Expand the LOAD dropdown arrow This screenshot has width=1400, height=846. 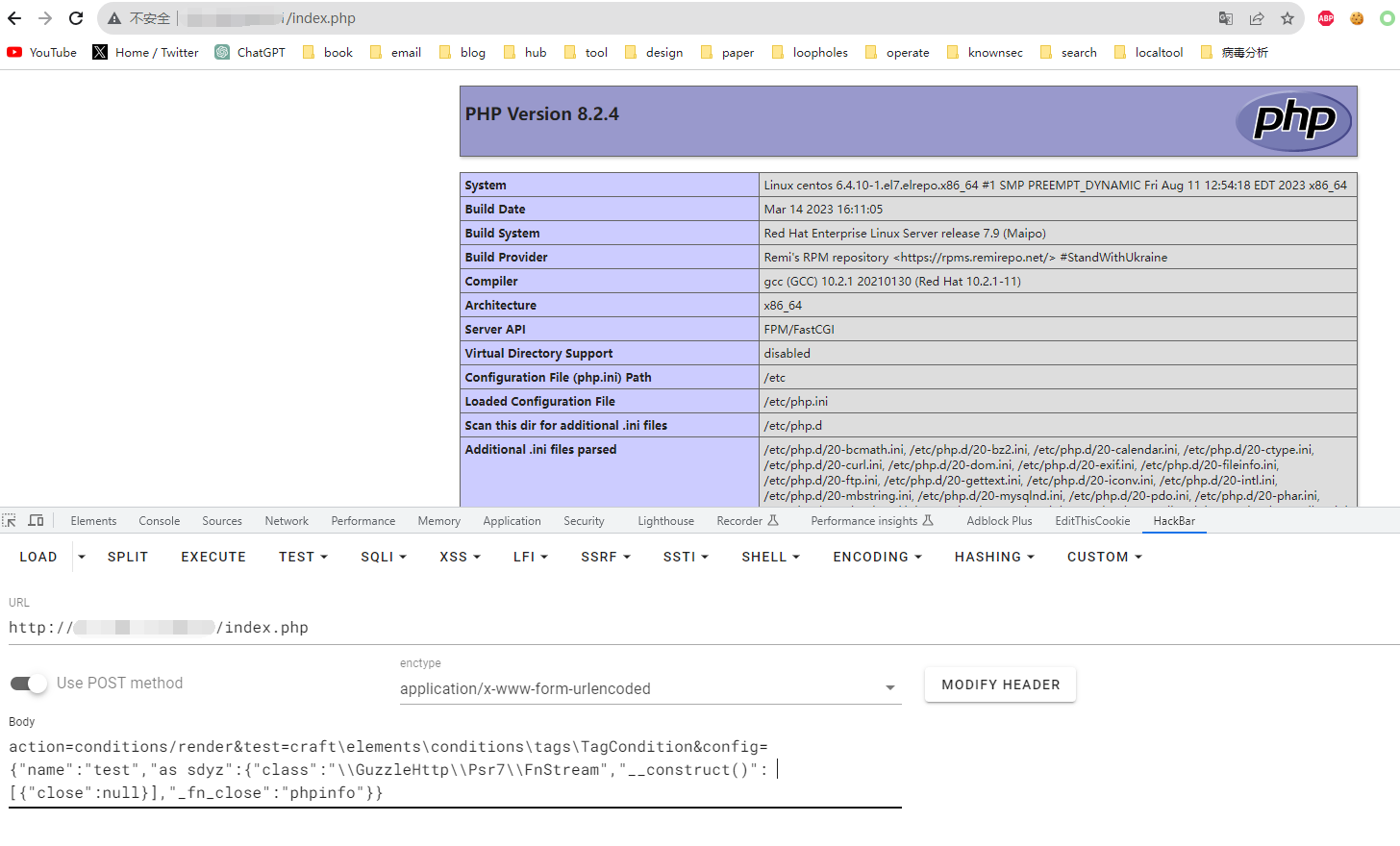[x=82, y=557]
